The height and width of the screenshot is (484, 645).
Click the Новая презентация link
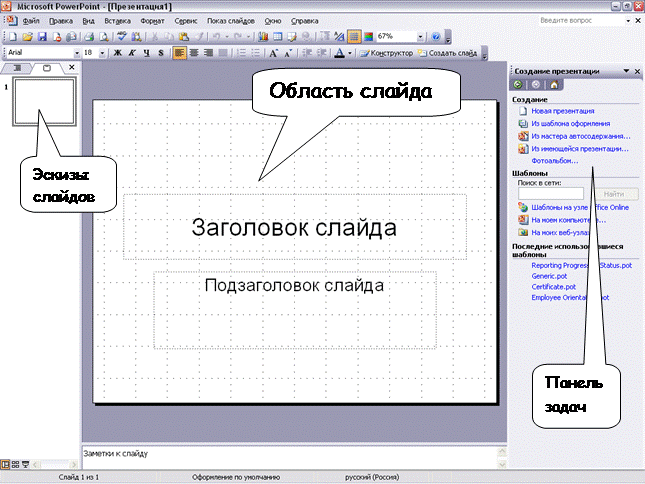point(562,111)
